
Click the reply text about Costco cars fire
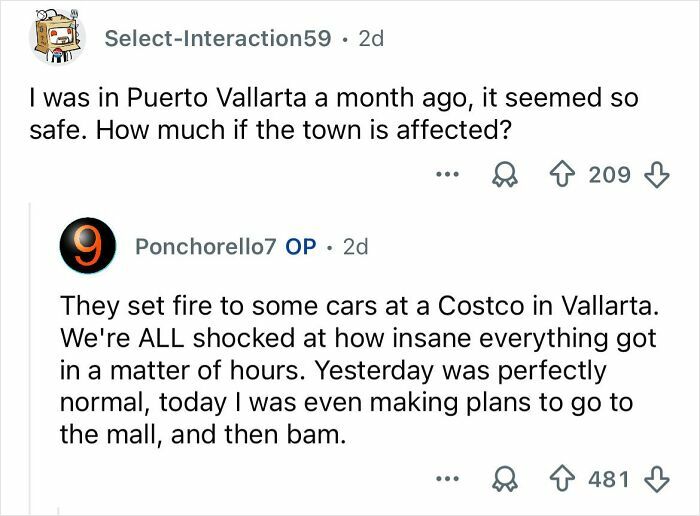coord(350,370)
